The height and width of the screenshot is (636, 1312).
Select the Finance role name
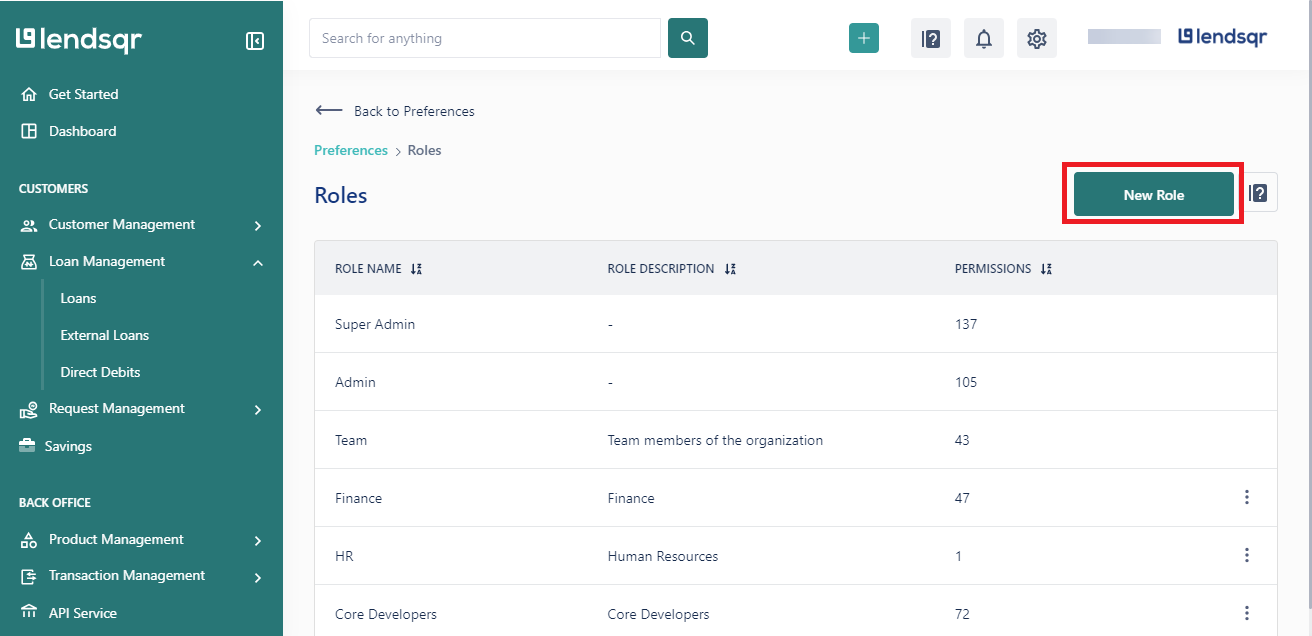358,498
